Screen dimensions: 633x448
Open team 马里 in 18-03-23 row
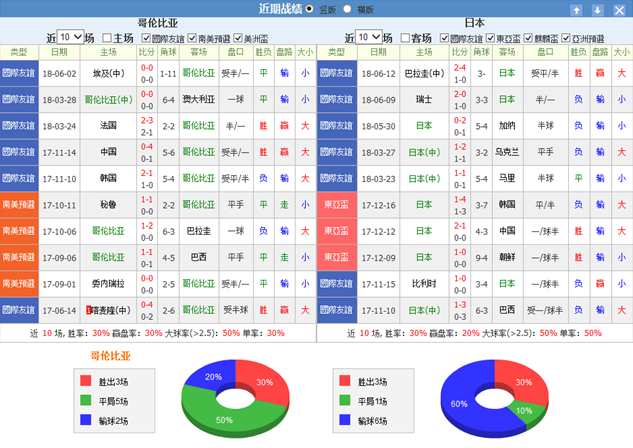click(x=507, y=178)
